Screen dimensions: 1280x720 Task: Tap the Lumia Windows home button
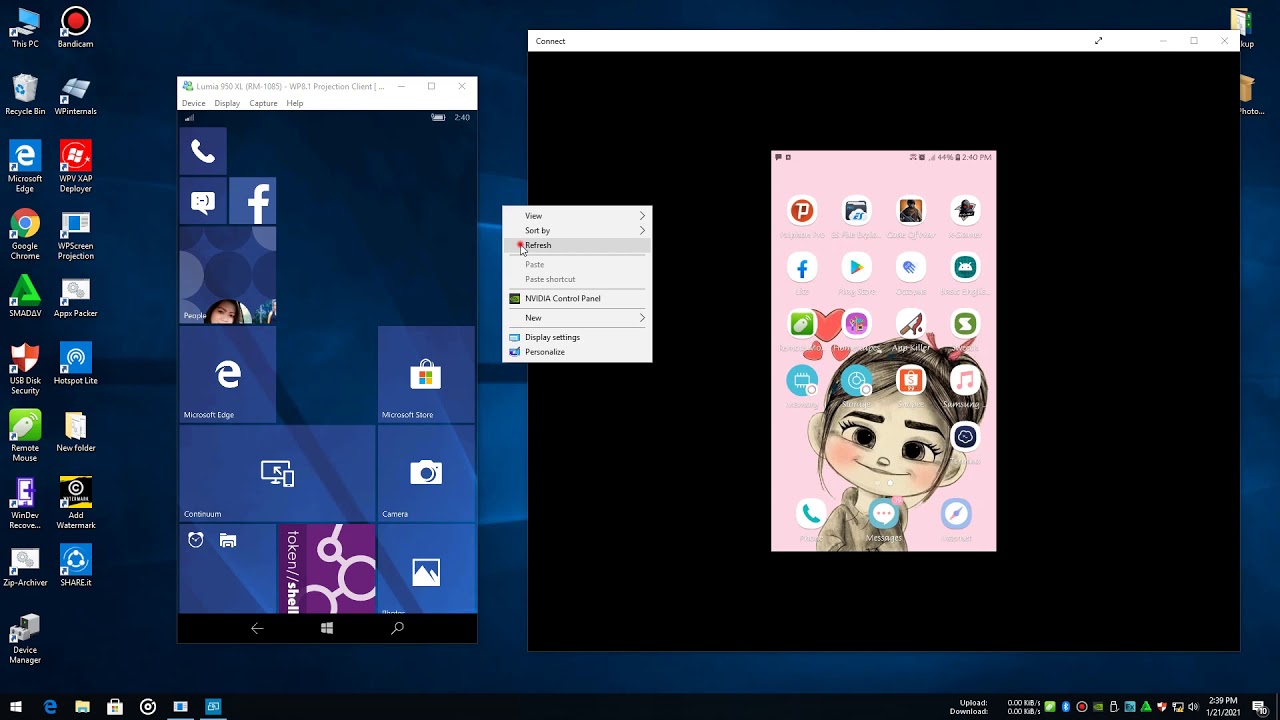[327, 628]
